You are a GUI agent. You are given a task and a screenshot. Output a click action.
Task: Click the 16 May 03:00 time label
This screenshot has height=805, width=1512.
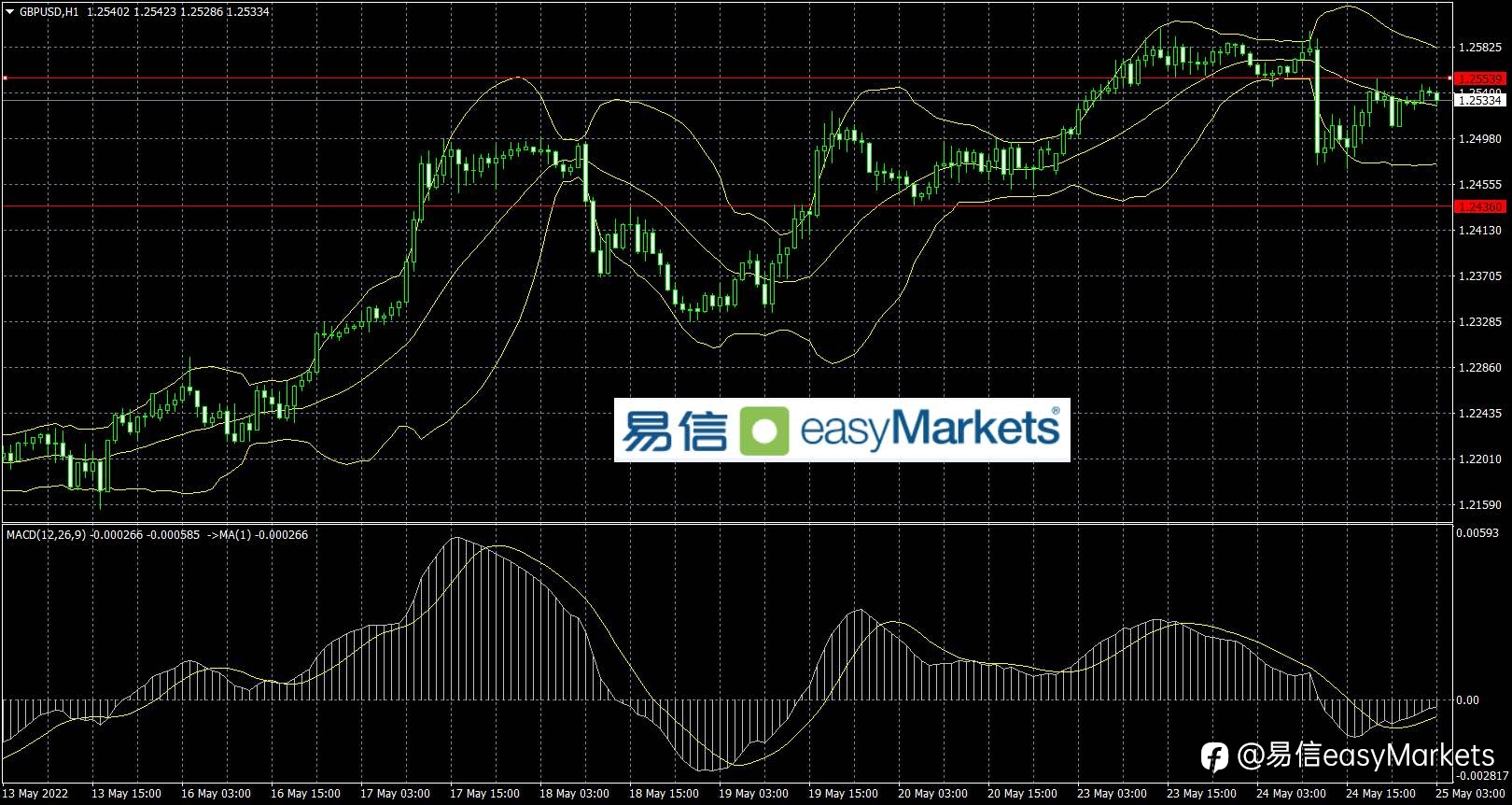click(216, 794)
